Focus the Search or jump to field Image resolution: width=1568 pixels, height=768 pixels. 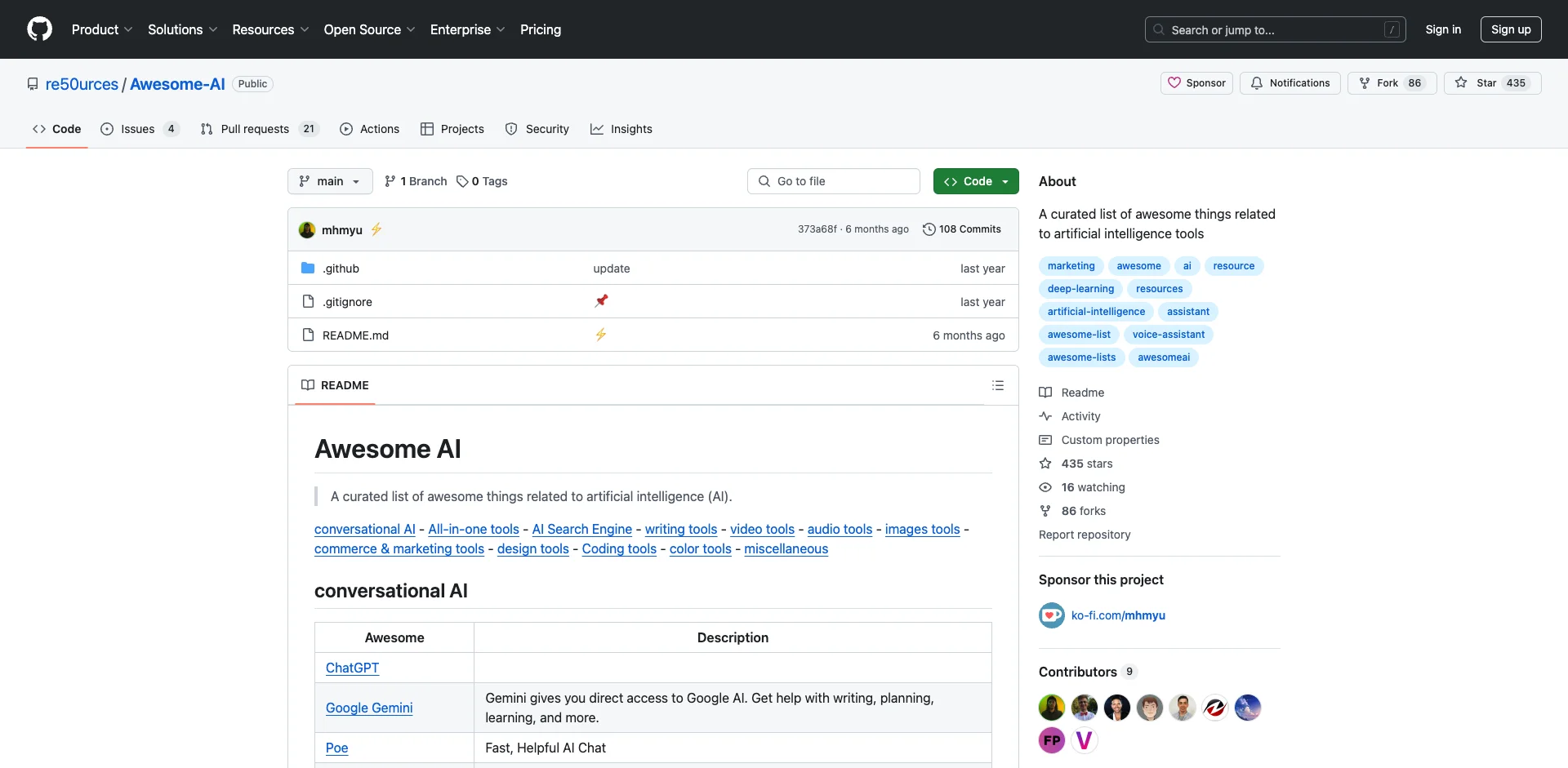[x=1276, y=29]
